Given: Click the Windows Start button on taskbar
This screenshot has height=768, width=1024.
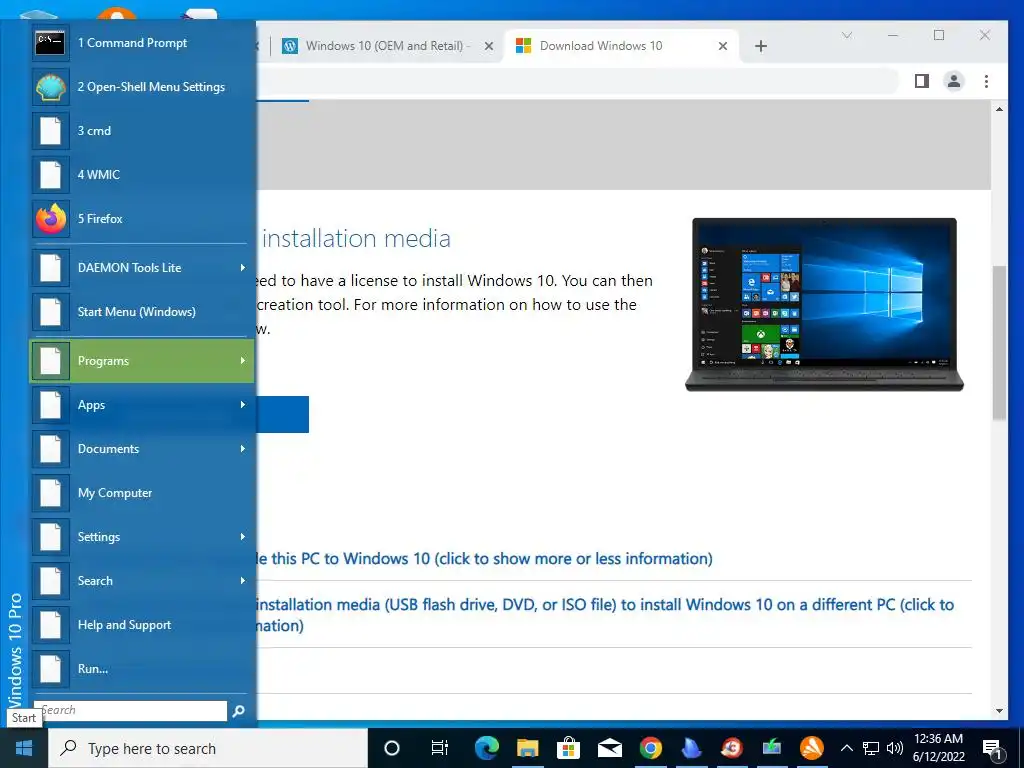Looking at the screenshot, I should click(24, 748).
